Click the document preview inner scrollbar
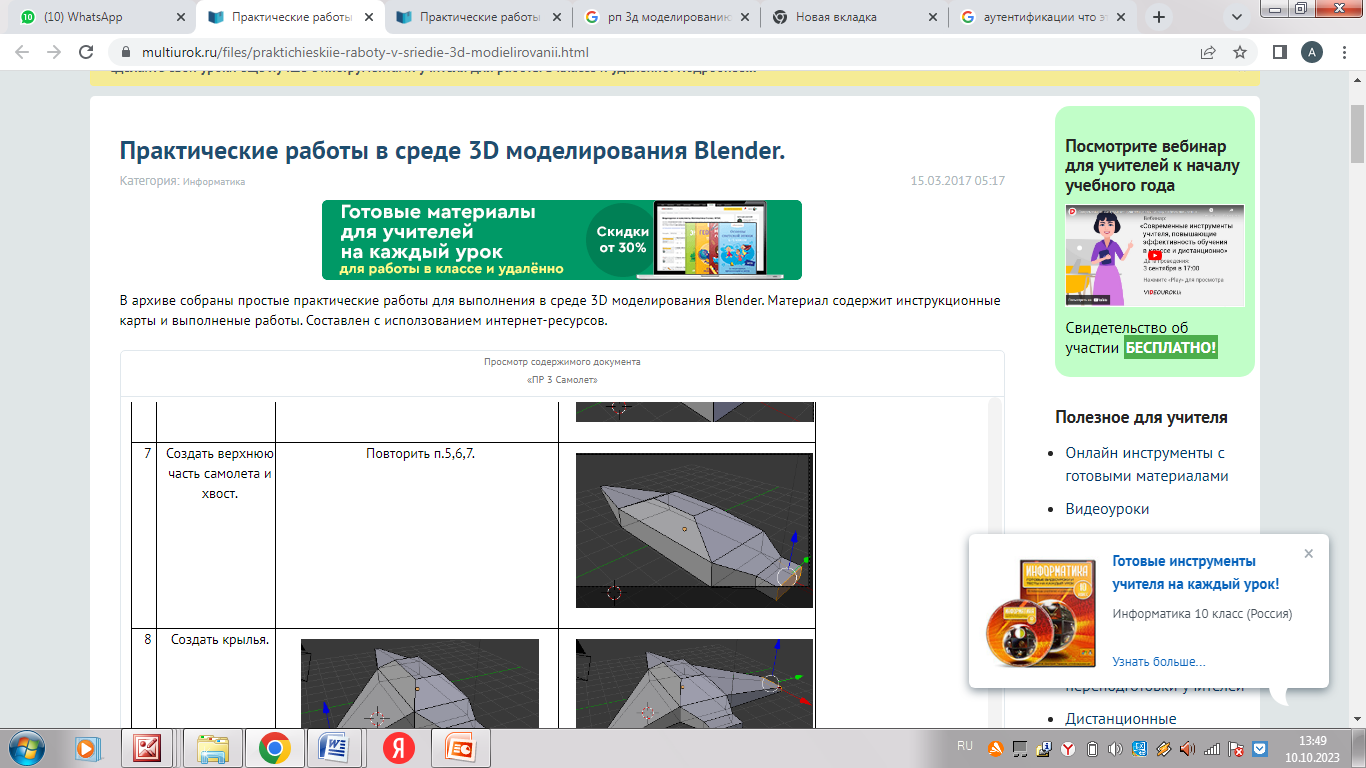 994,562
